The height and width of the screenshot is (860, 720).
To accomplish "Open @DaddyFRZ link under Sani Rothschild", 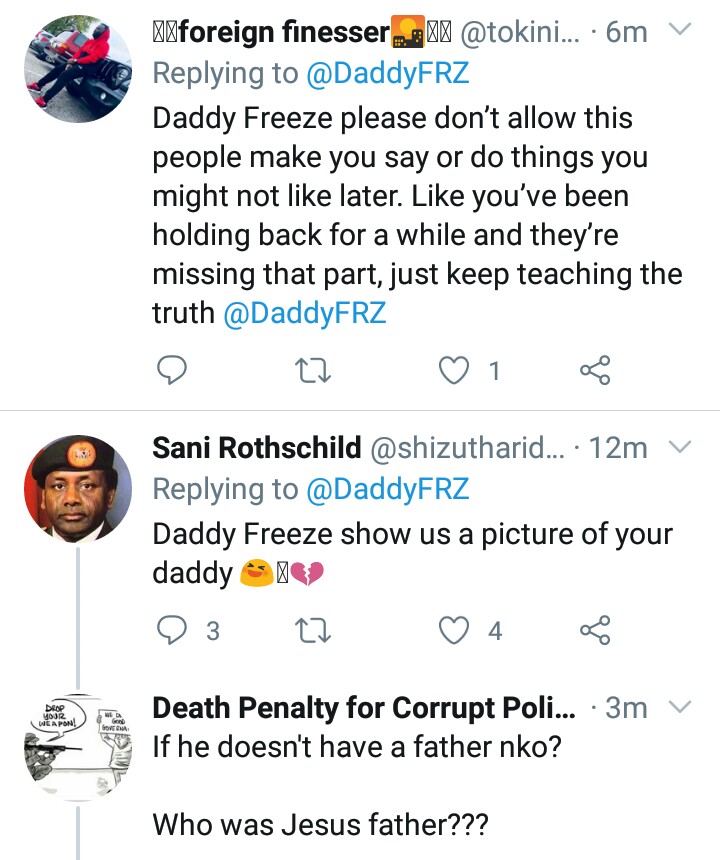I will pos(384,489).
